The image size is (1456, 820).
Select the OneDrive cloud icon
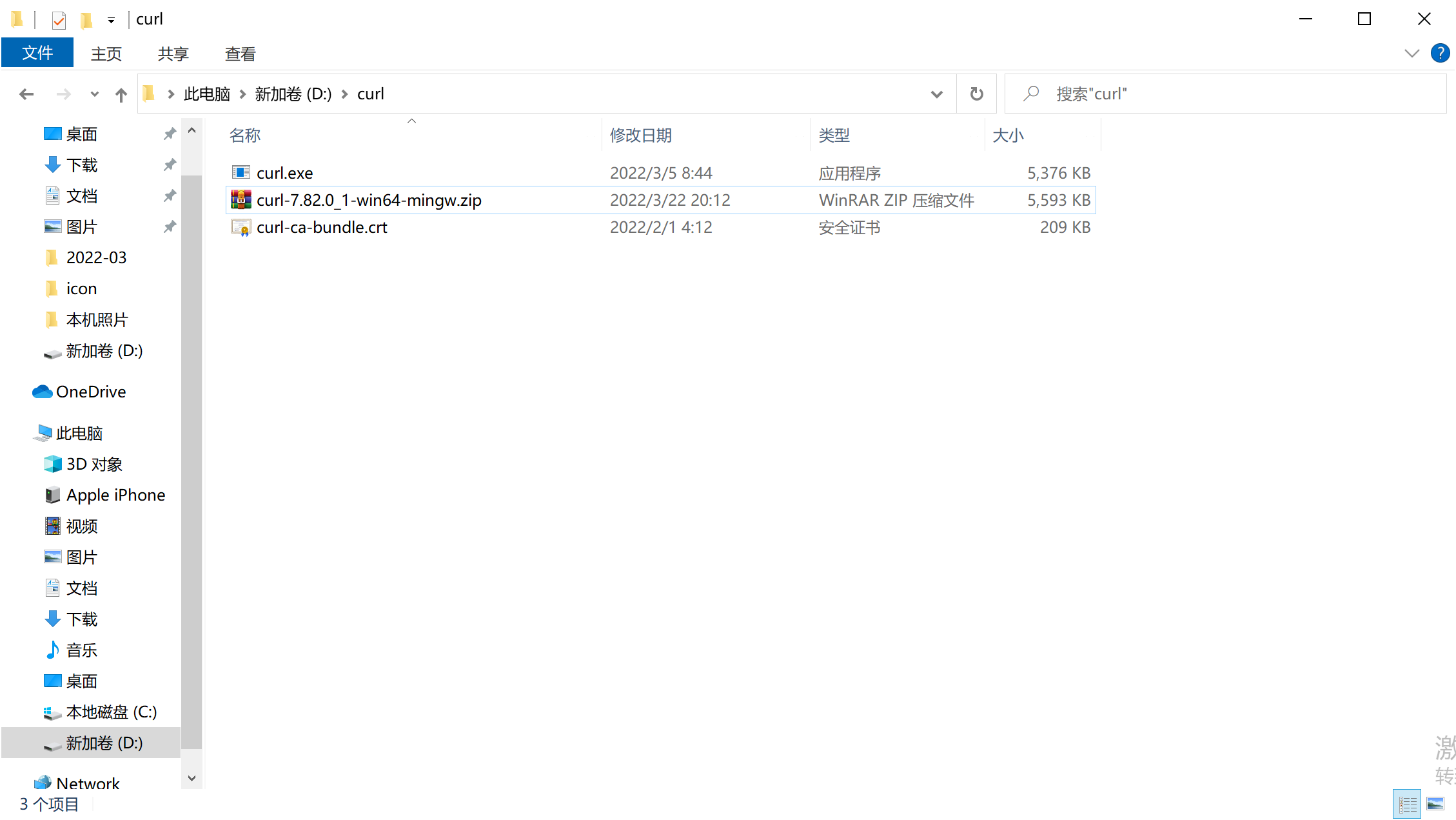point(43,392)
